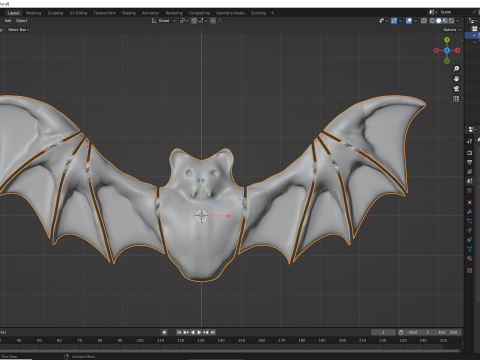Open the World properties tab icon
This screenshot has width=480, height=360.
coord(470,191)
